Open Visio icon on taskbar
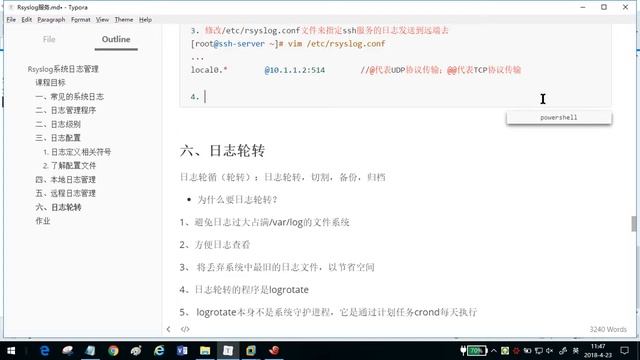This screenshot has width=640, height=360. (x=182, y=351)
